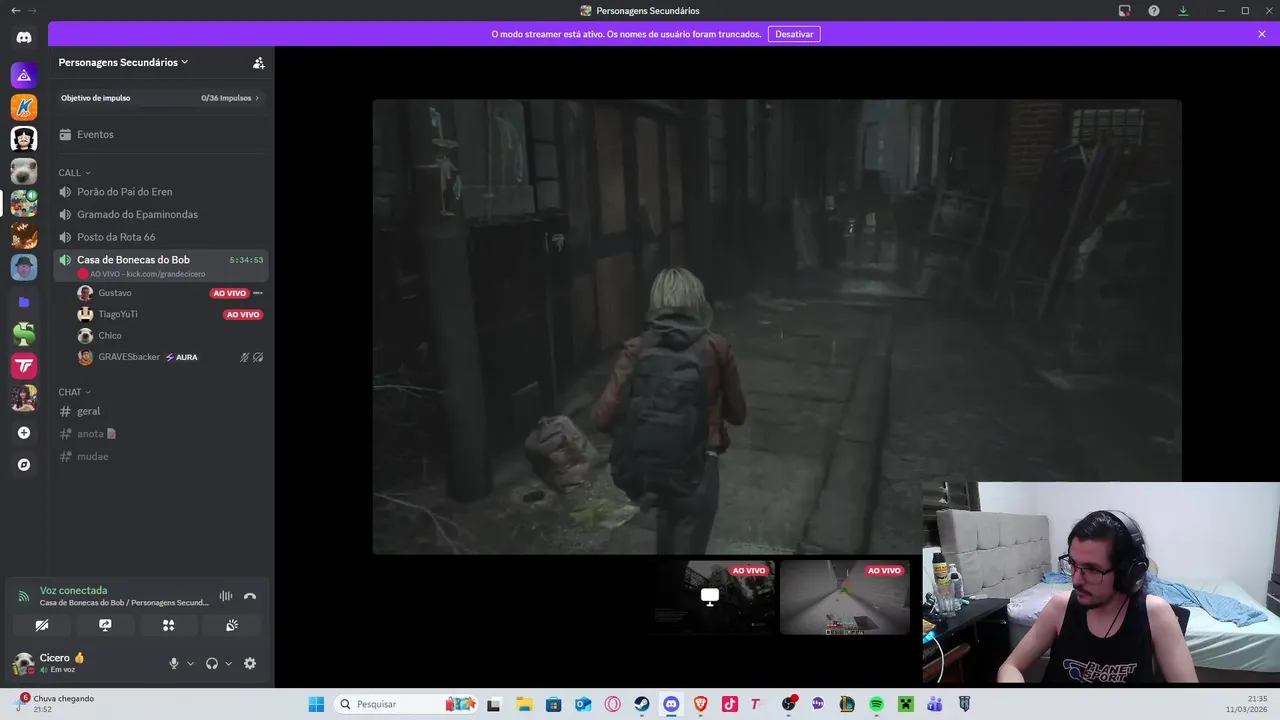Open the Eventos calendar item

160,134
